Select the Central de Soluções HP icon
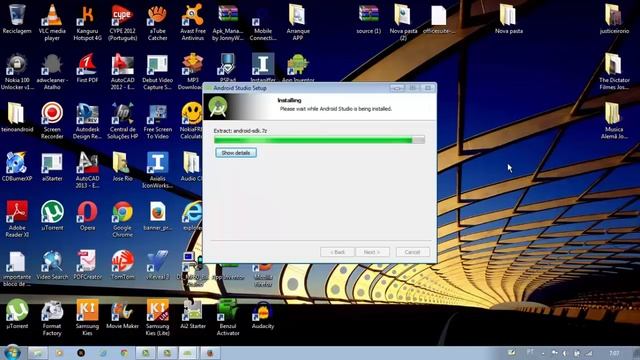Viewport: 640px width, 360px height. 122,121
